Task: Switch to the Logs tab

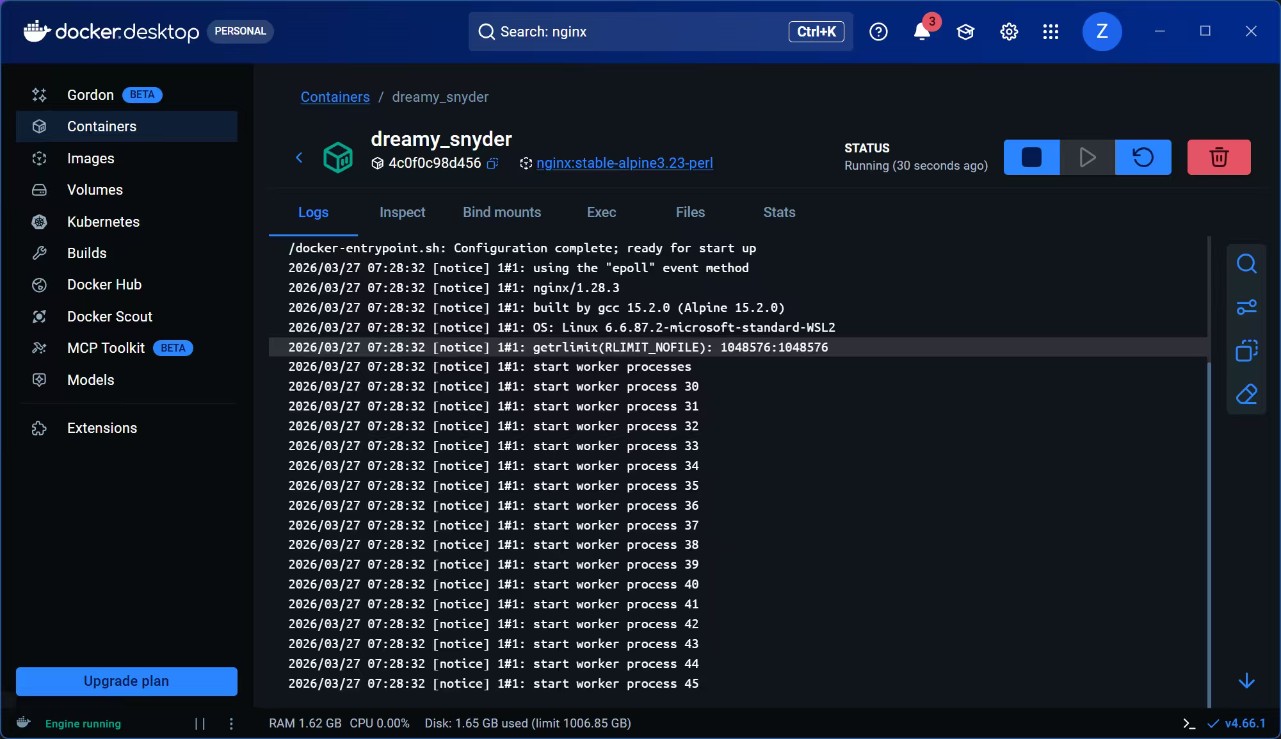Action: (313, 213)
